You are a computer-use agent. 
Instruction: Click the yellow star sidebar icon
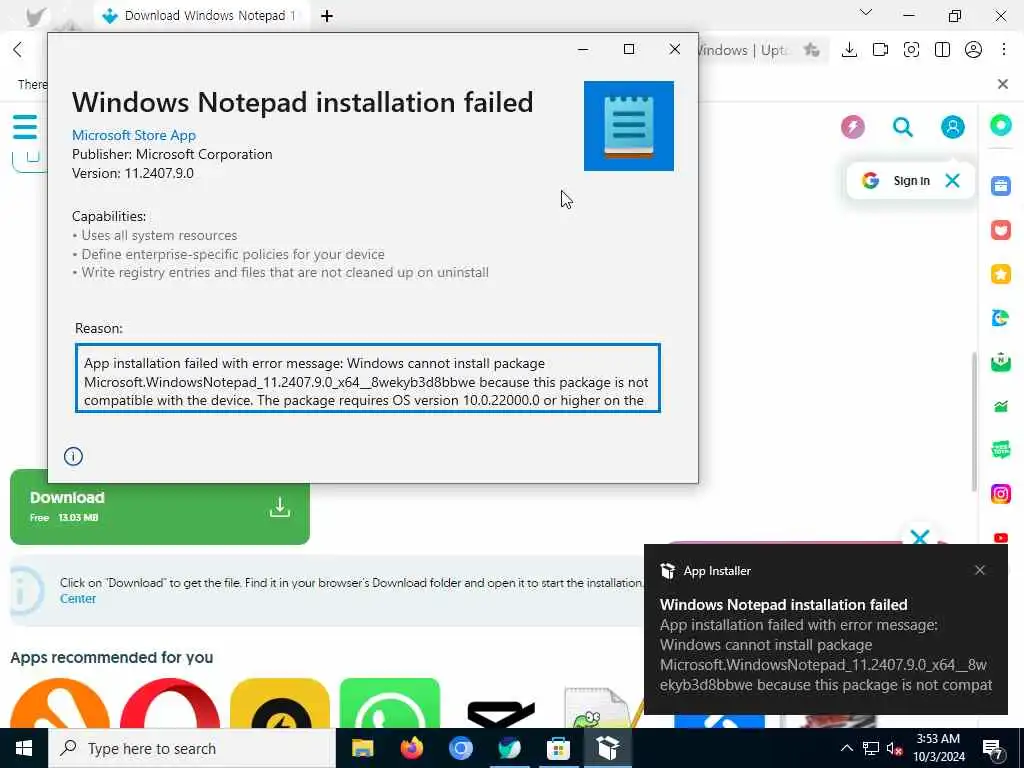1000,274
